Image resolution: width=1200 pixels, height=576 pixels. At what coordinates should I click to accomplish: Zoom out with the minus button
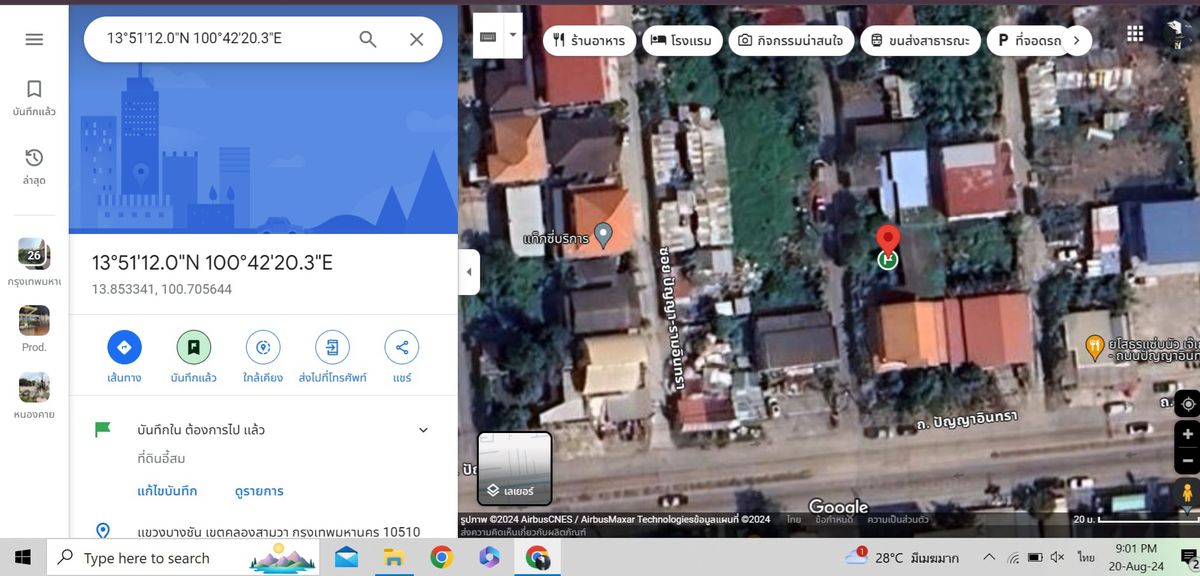(1188, 461)
